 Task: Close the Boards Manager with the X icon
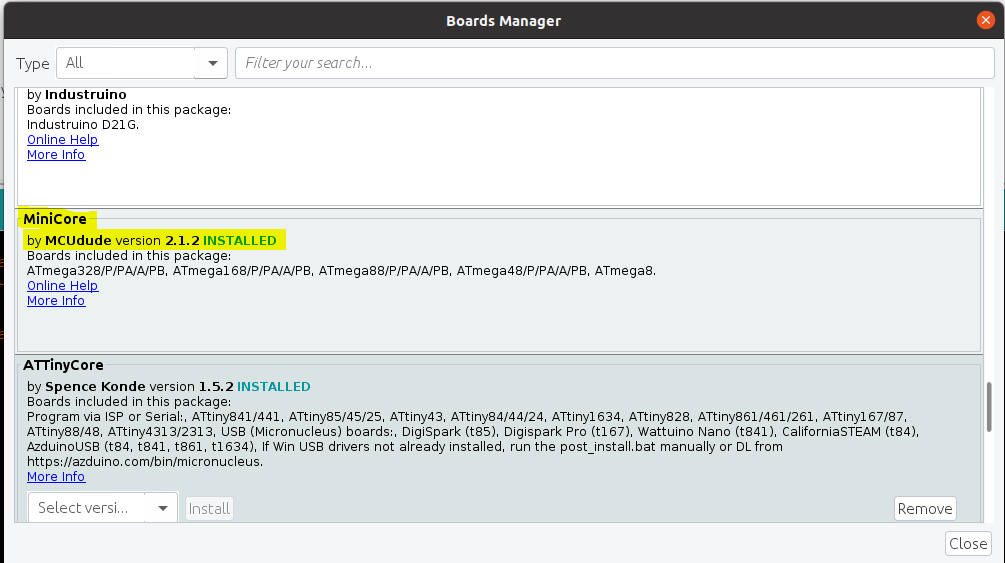(985, 21)
